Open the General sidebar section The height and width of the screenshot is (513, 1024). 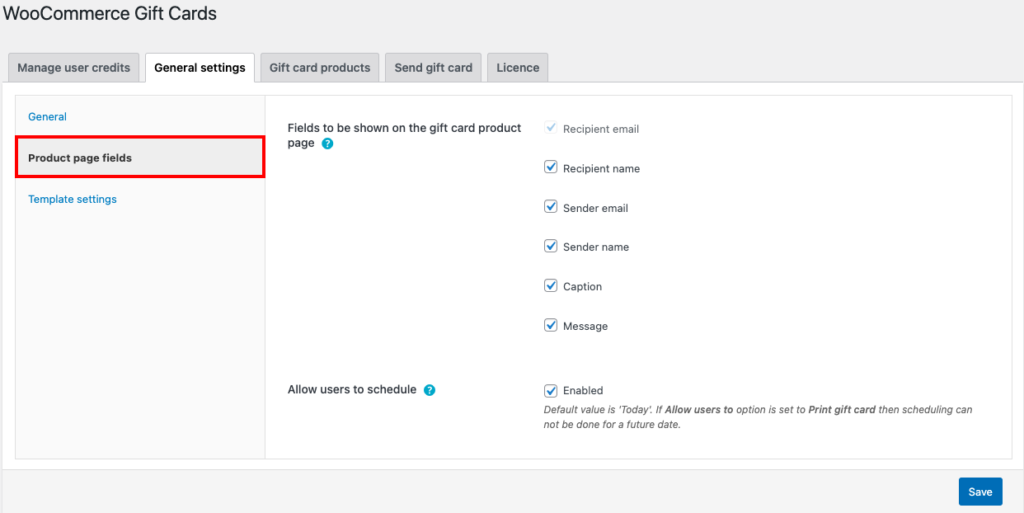pos(47,117)
